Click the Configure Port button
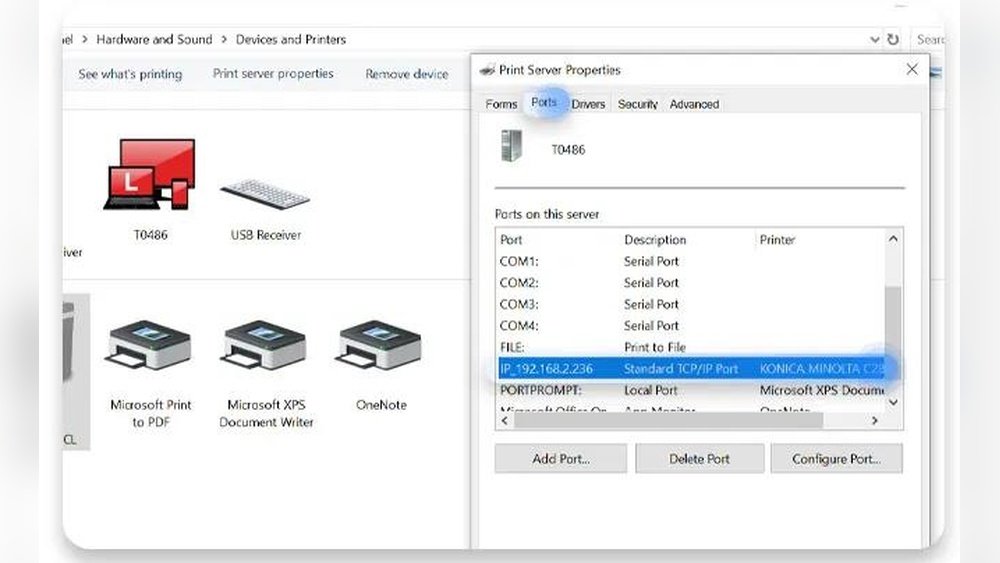The width and height of the screenshot is (1000, 563). (836, 459)
